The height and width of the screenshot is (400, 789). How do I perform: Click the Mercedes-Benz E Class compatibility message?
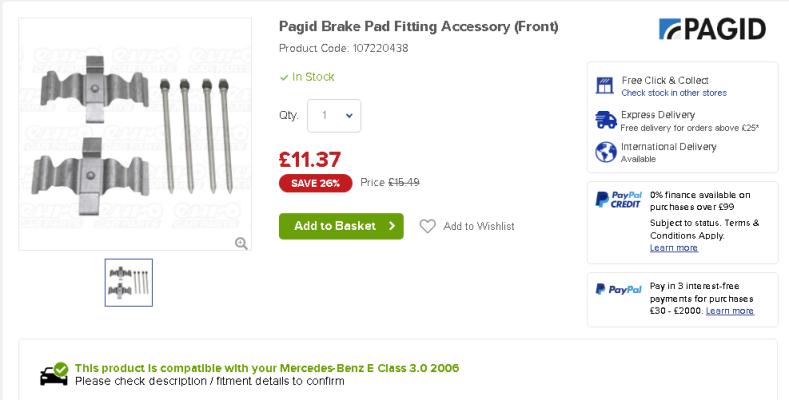[267, 368]
